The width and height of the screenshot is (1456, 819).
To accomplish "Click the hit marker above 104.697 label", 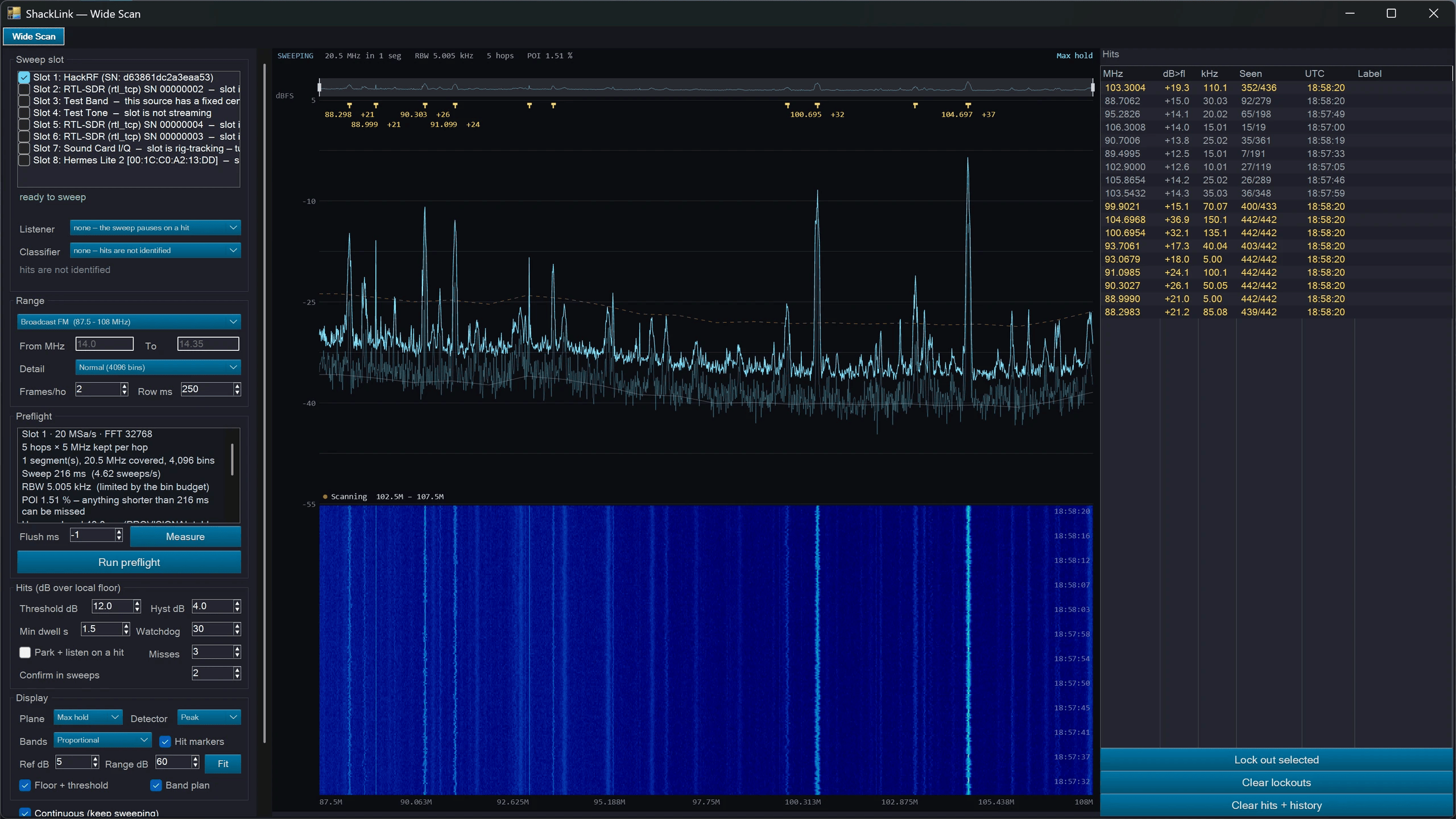I will point(968,105).
